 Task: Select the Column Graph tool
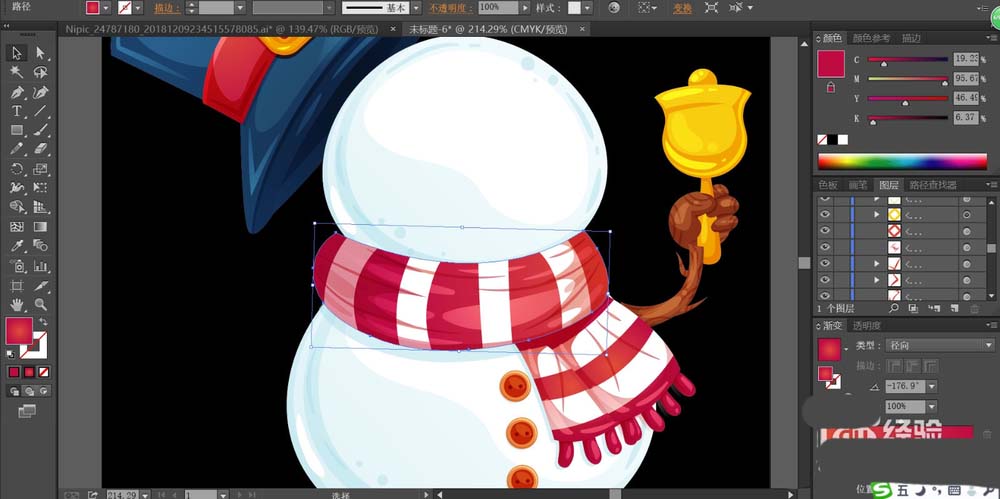[x=40, y=265]
